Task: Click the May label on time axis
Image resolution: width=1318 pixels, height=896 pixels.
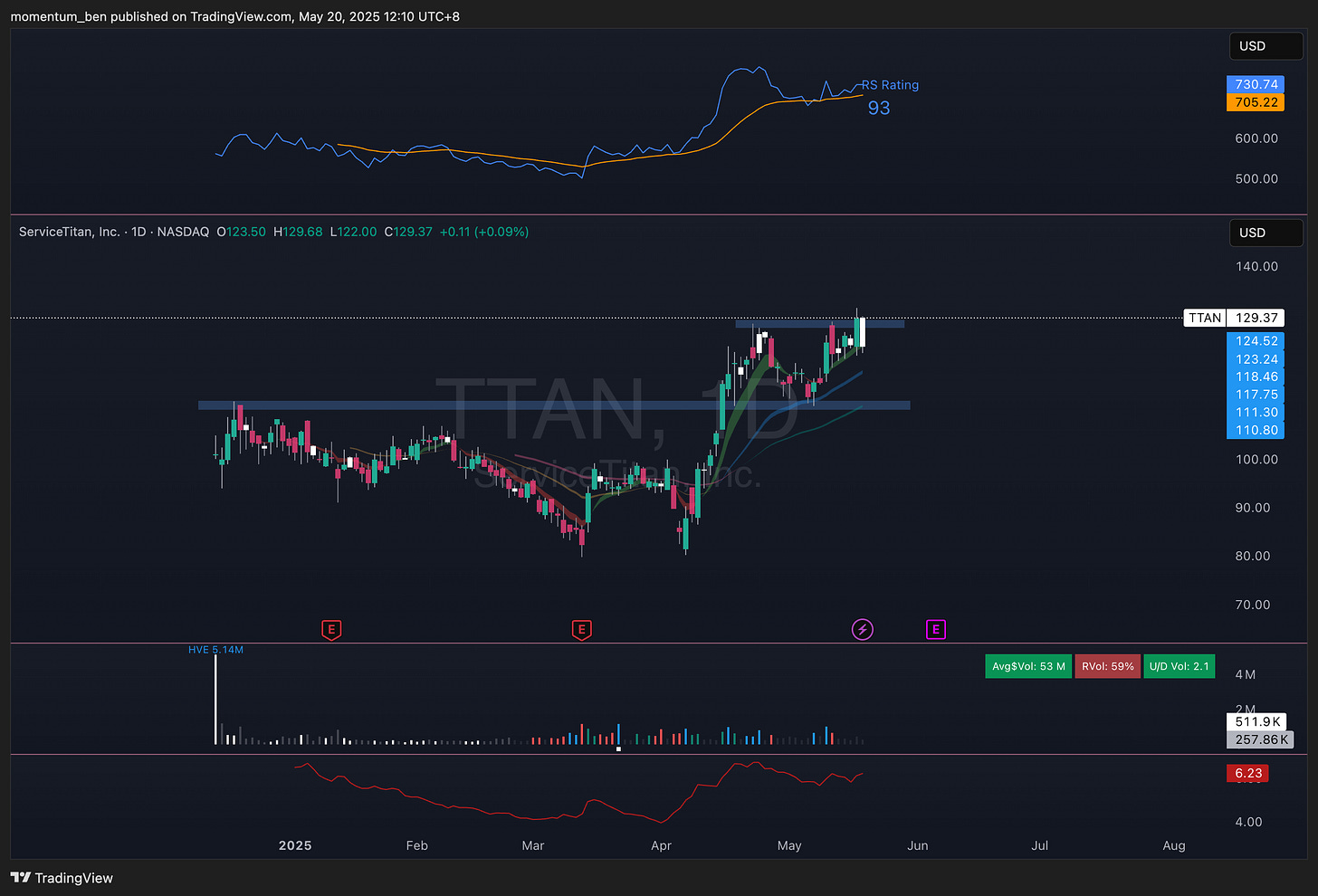Action: [789, 845]
